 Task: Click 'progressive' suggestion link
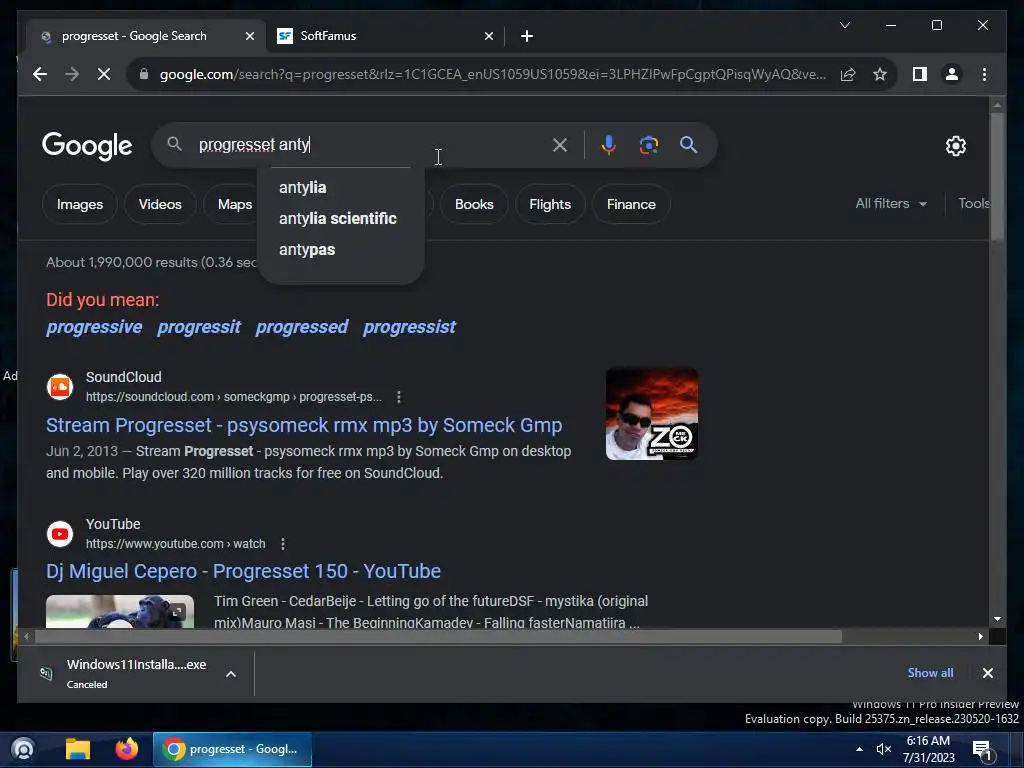94,327
